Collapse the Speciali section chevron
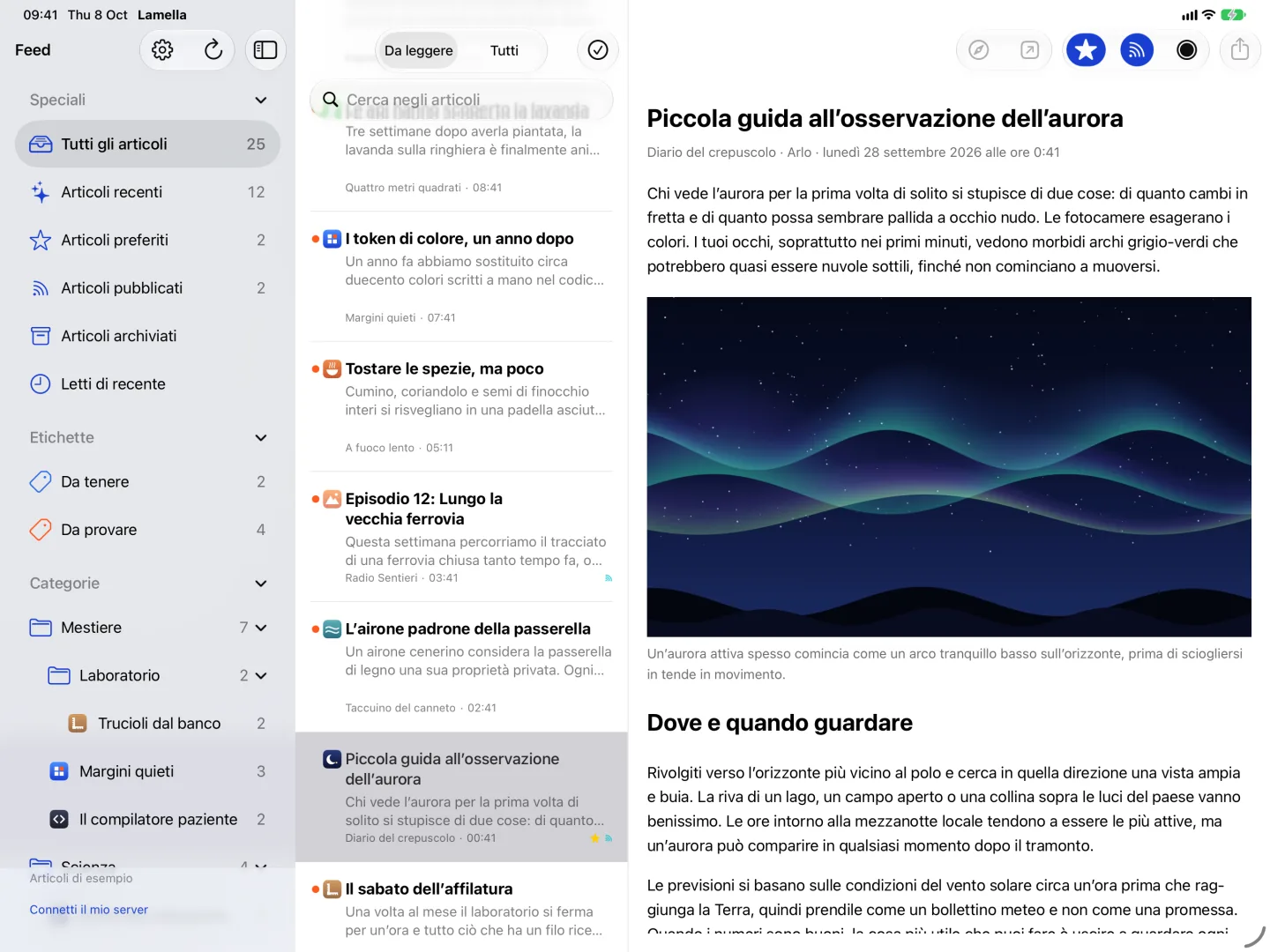The width and height of the screenshot is (1270, 952). pos(261,100)
